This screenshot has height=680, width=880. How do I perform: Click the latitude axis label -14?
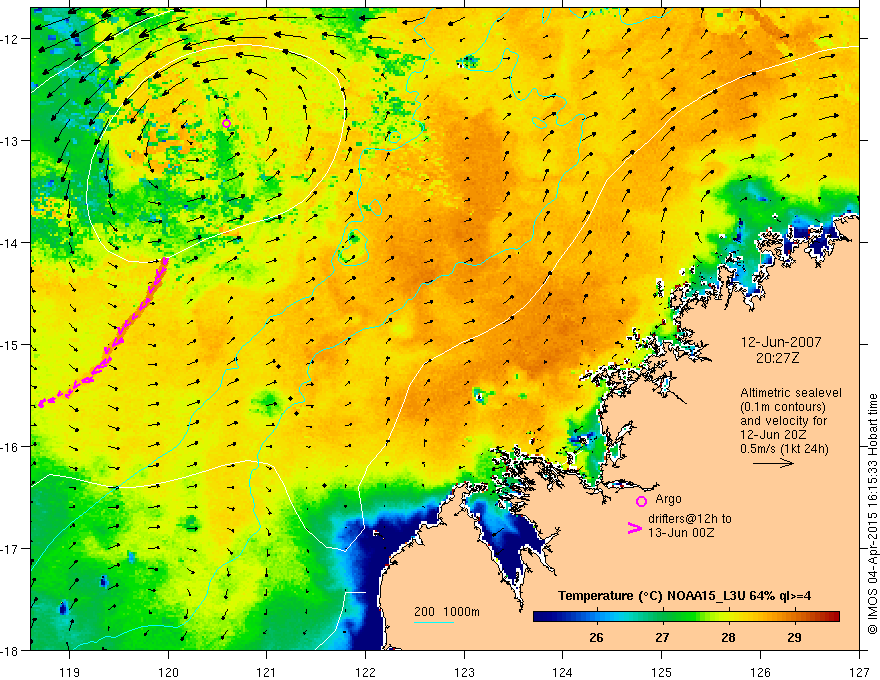click(x=11, y=242)
